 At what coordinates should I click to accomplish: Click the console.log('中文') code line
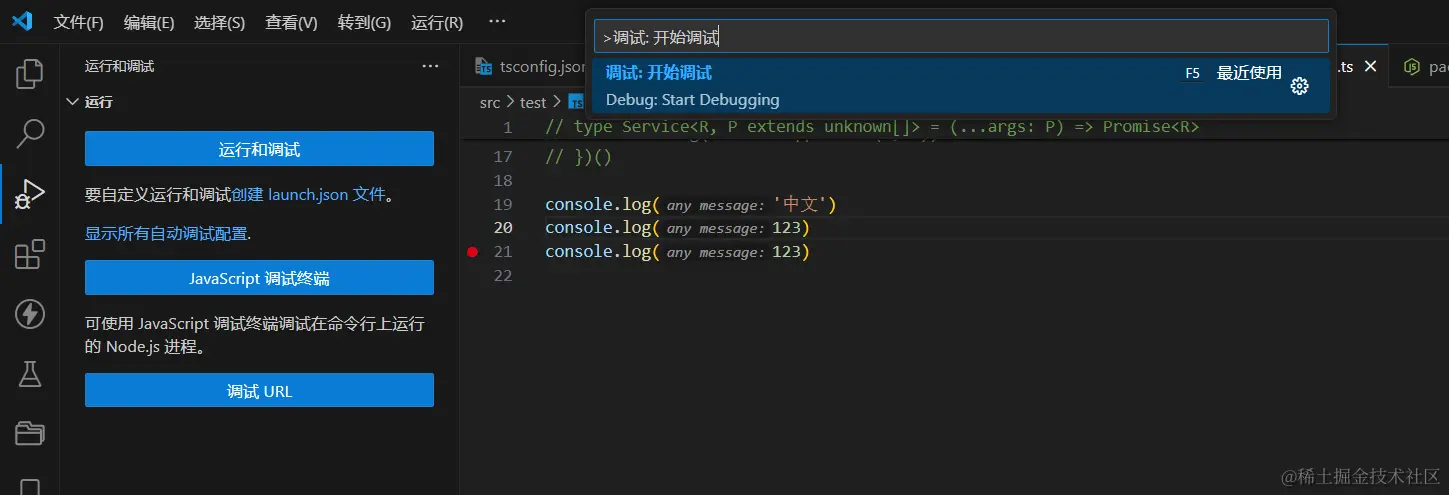[x=690, y=205]
